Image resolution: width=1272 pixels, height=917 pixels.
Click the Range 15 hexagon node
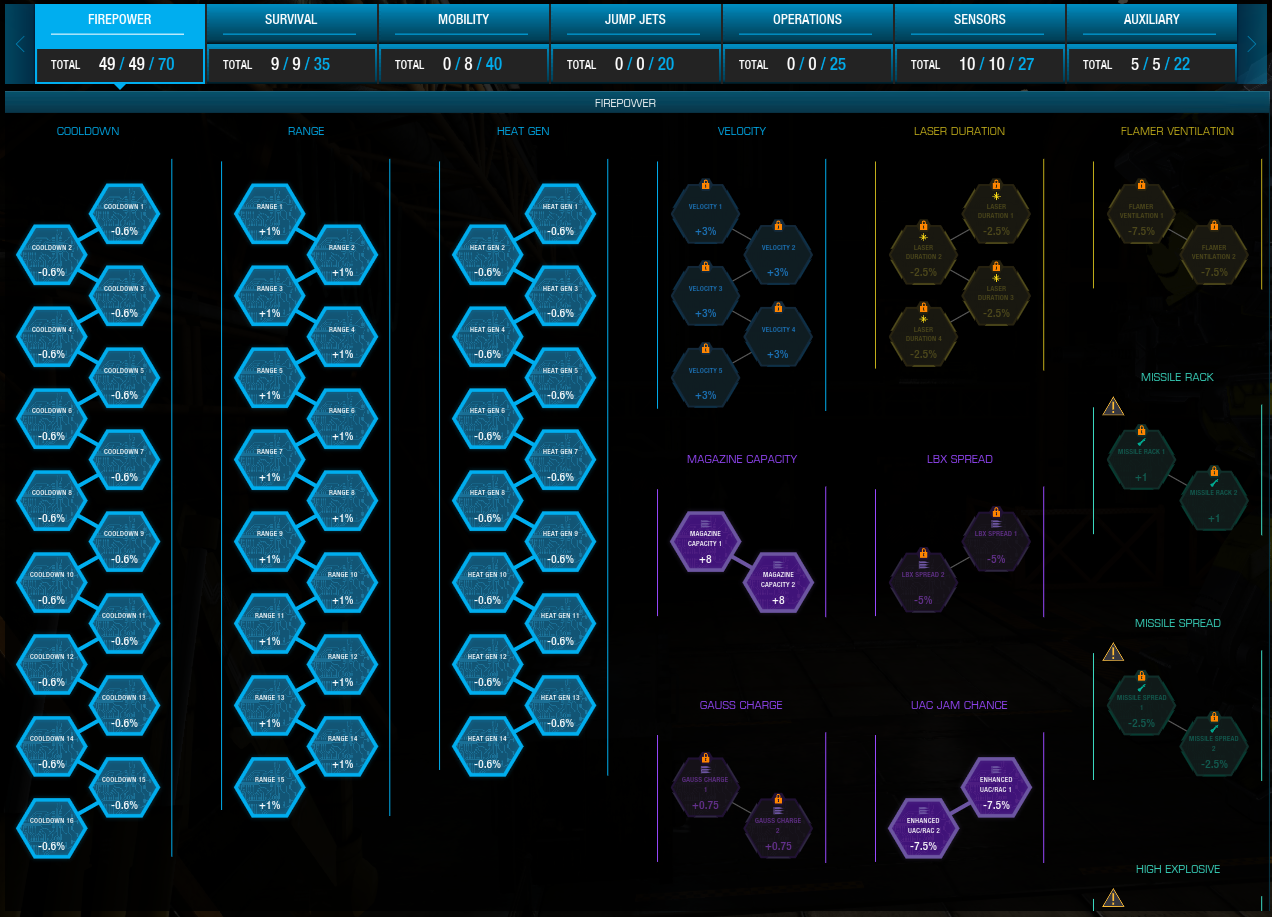[269, 790]
